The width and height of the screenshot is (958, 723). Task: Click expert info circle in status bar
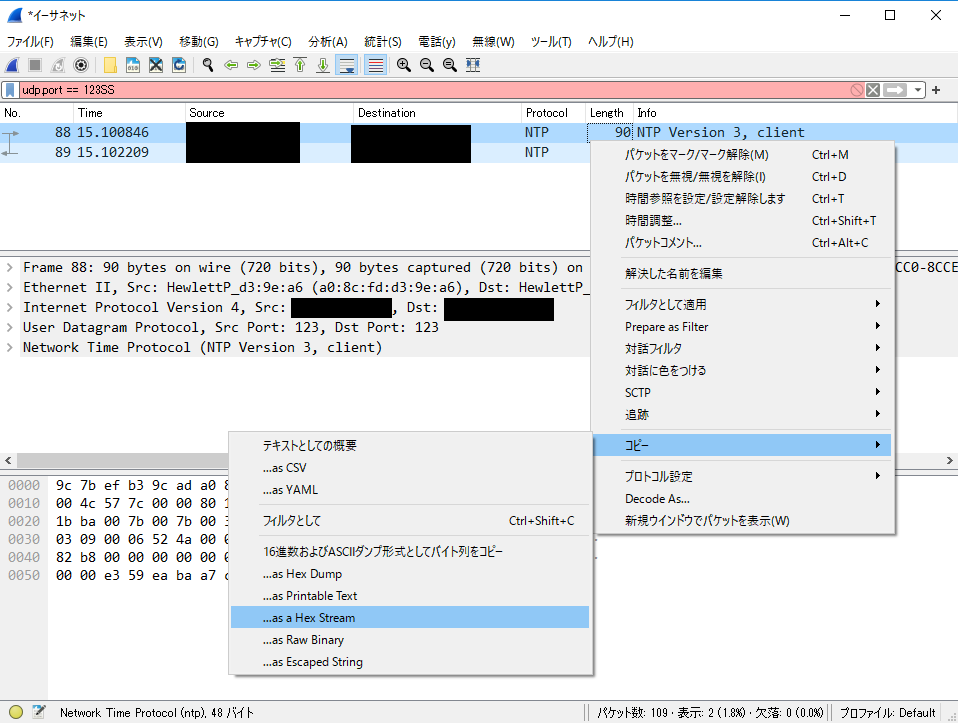tap(16, 712)
